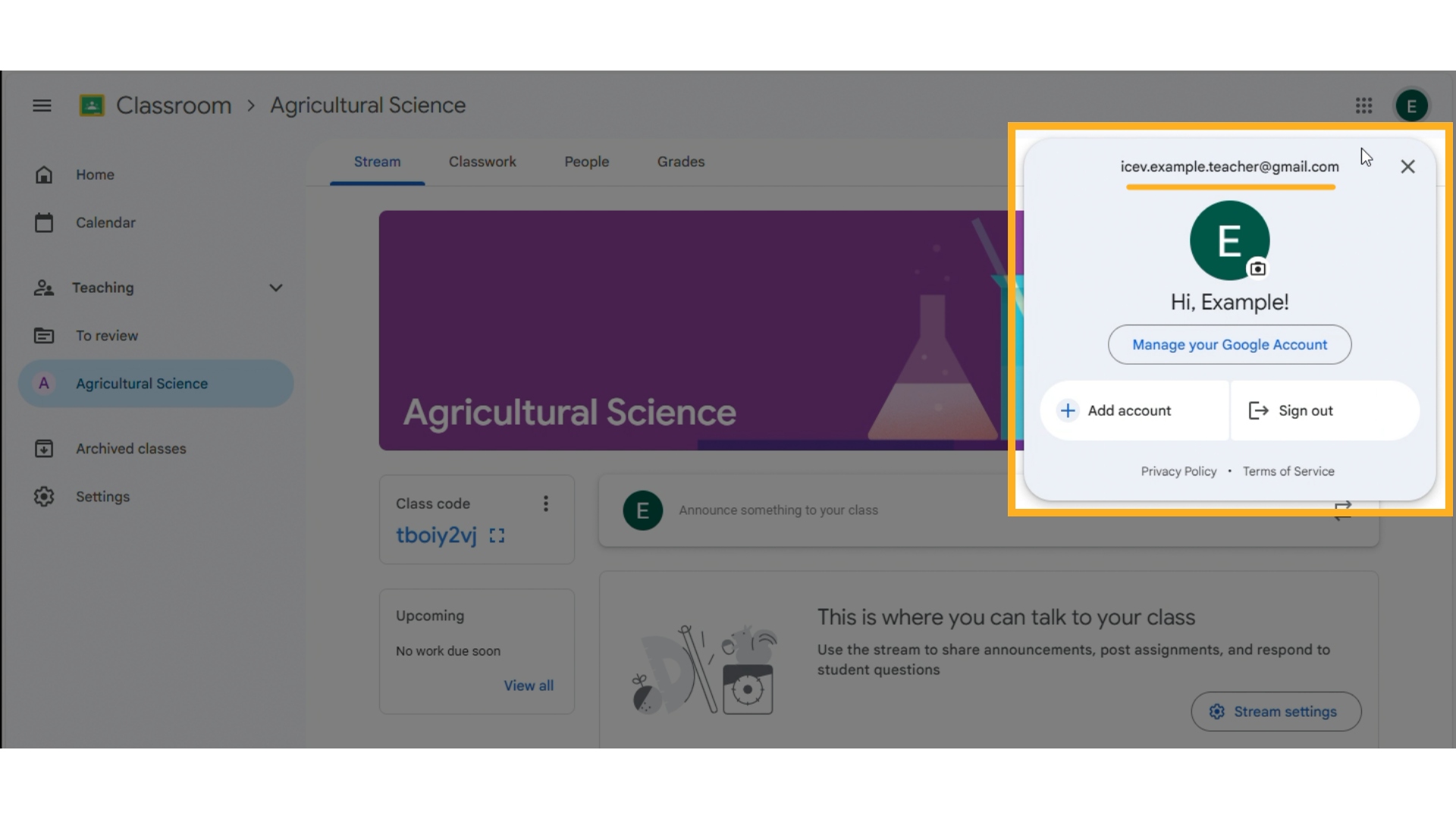The image size is (1456, 819).
Task: Click the class code tboiy2vj
Action: (436, 535)
